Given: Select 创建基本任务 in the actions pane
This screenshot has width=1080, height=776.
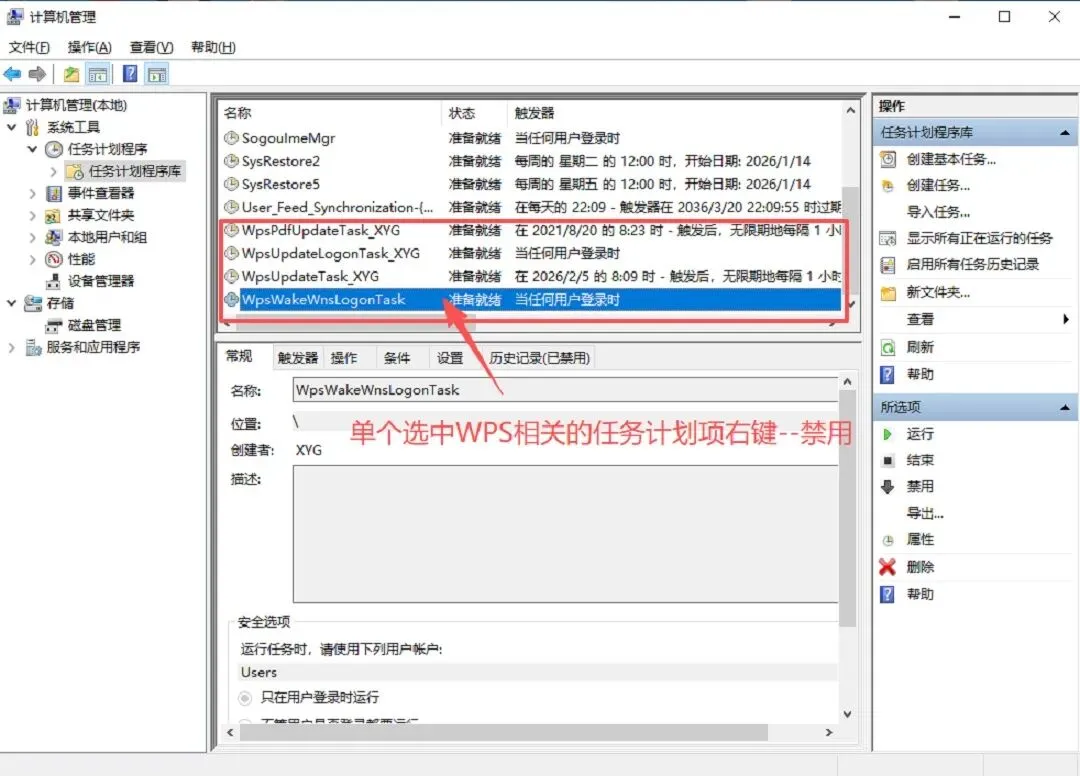Looking at the screenshot, I should click(951, 159).
